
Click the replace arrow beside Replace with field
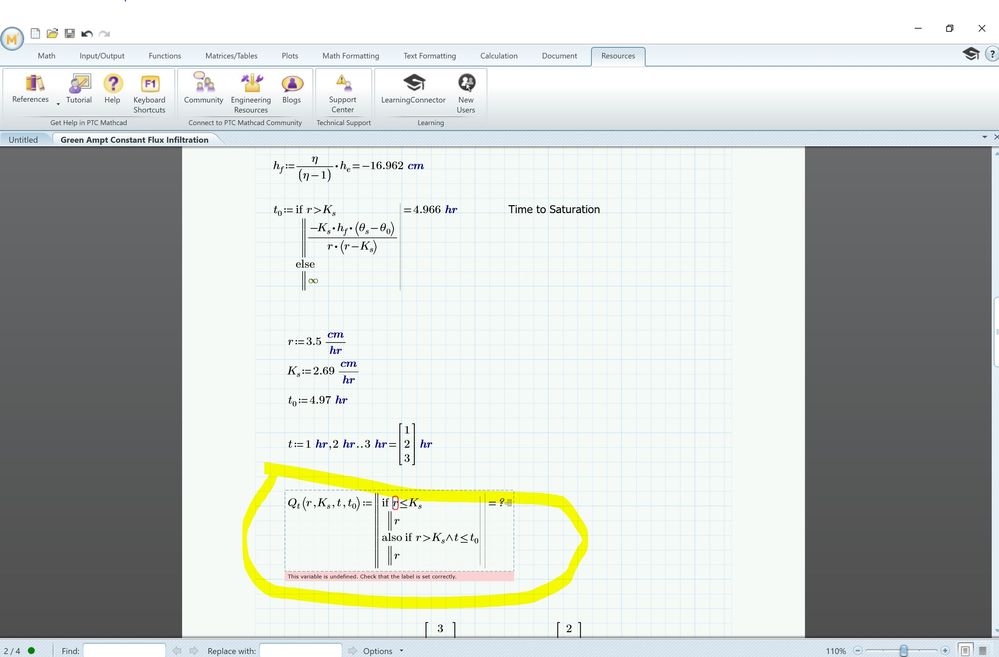click(x=352, y=651)
